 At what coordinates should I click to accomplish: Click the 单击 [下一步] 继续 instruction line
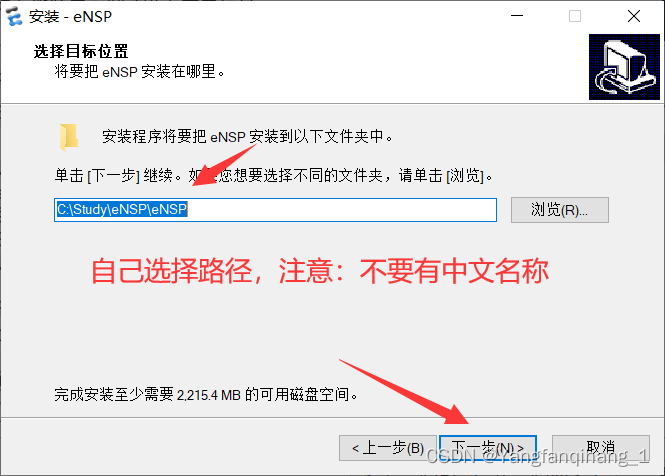point(274,175)
